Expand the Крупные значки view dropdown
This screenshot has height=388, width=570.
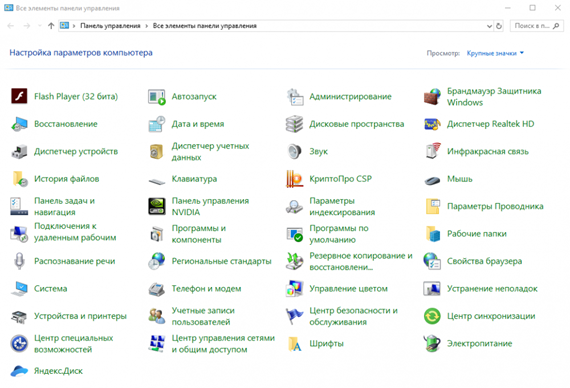click(x=495, y=53)
